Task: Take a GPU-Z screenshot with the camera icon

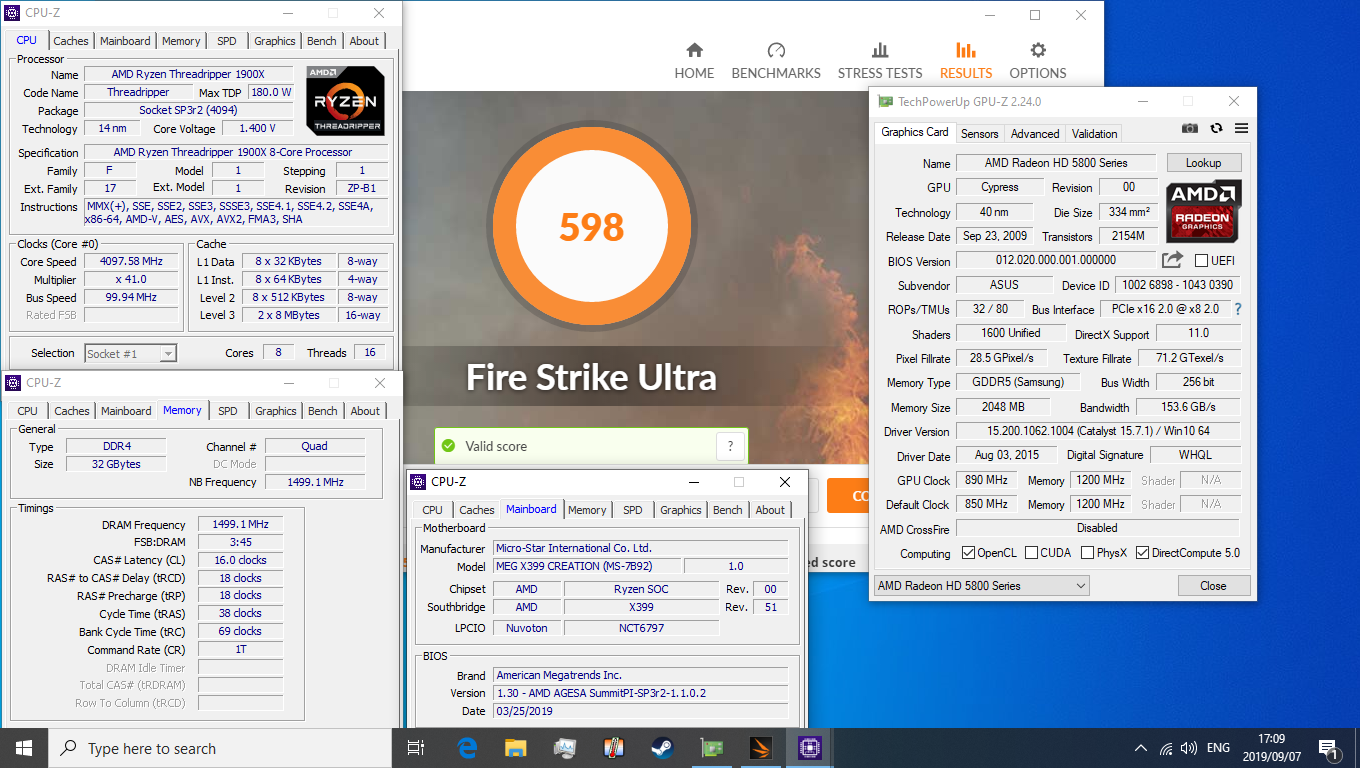Action: [1189, 128]
